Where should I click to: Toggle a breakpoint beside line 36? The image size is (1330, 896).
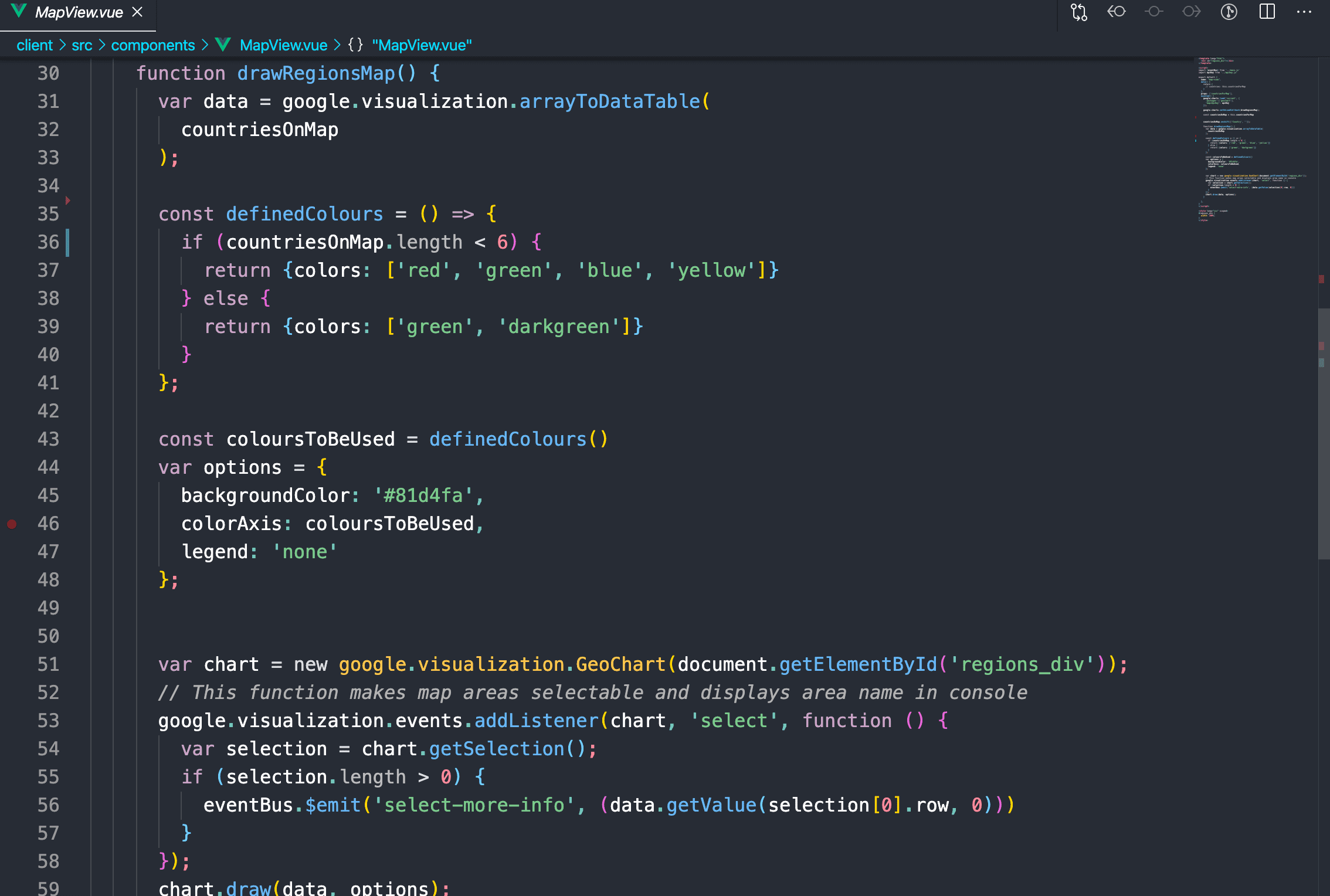pos(12,242)
